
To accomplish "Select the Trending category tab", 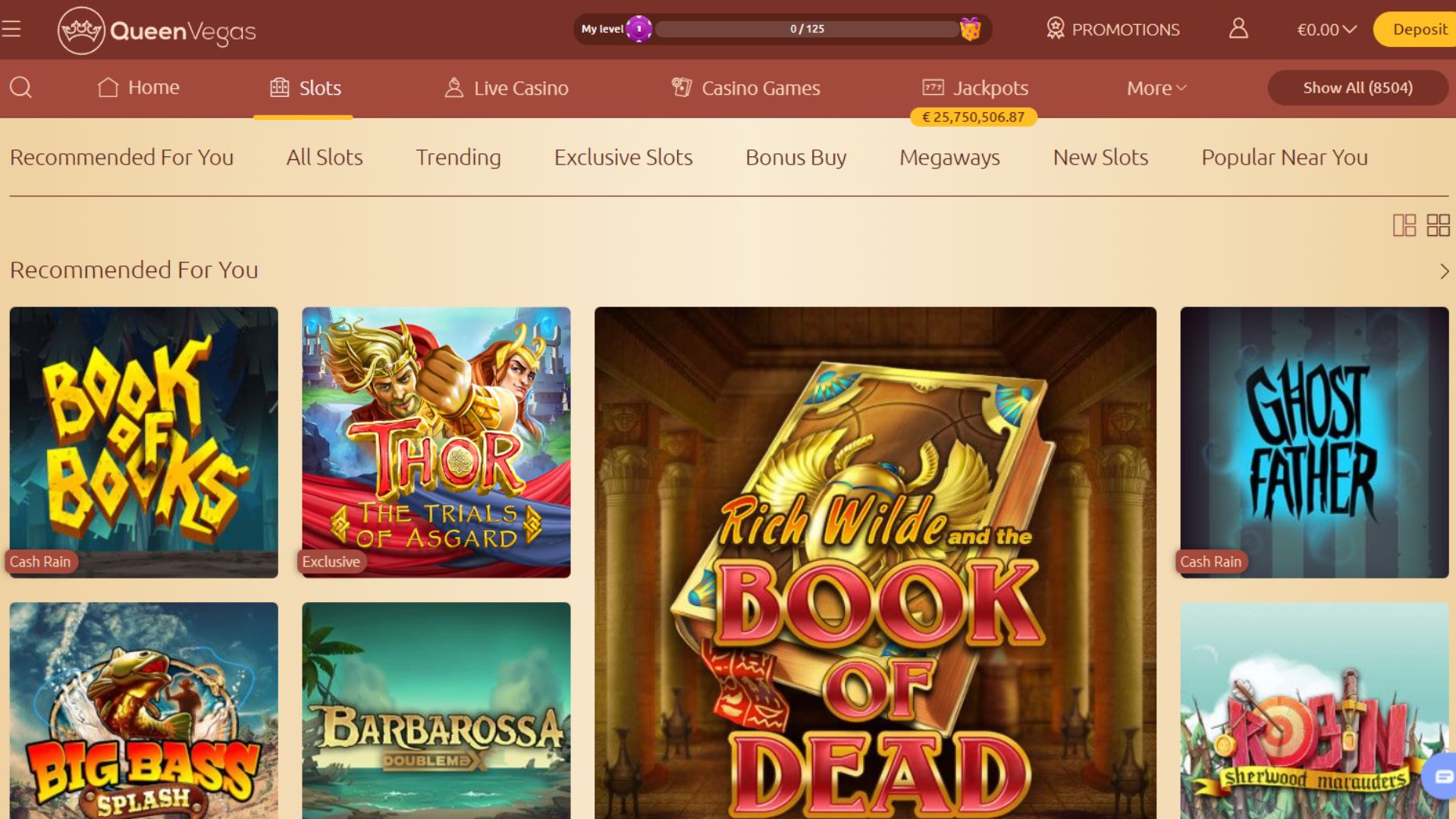I will 458,157.
